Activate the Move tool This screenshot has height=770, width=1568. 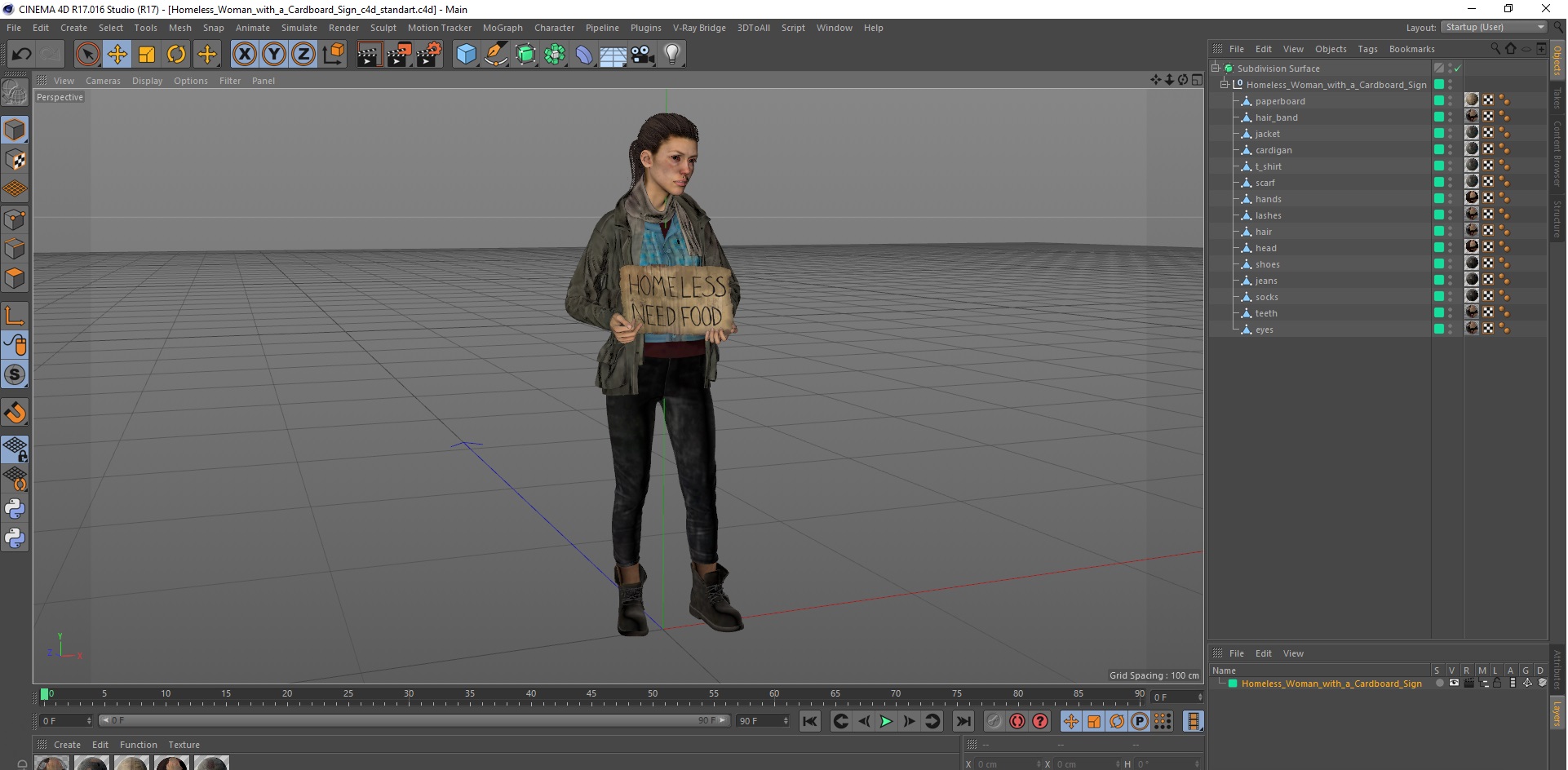pyautogui.click(x=117, y=55)
